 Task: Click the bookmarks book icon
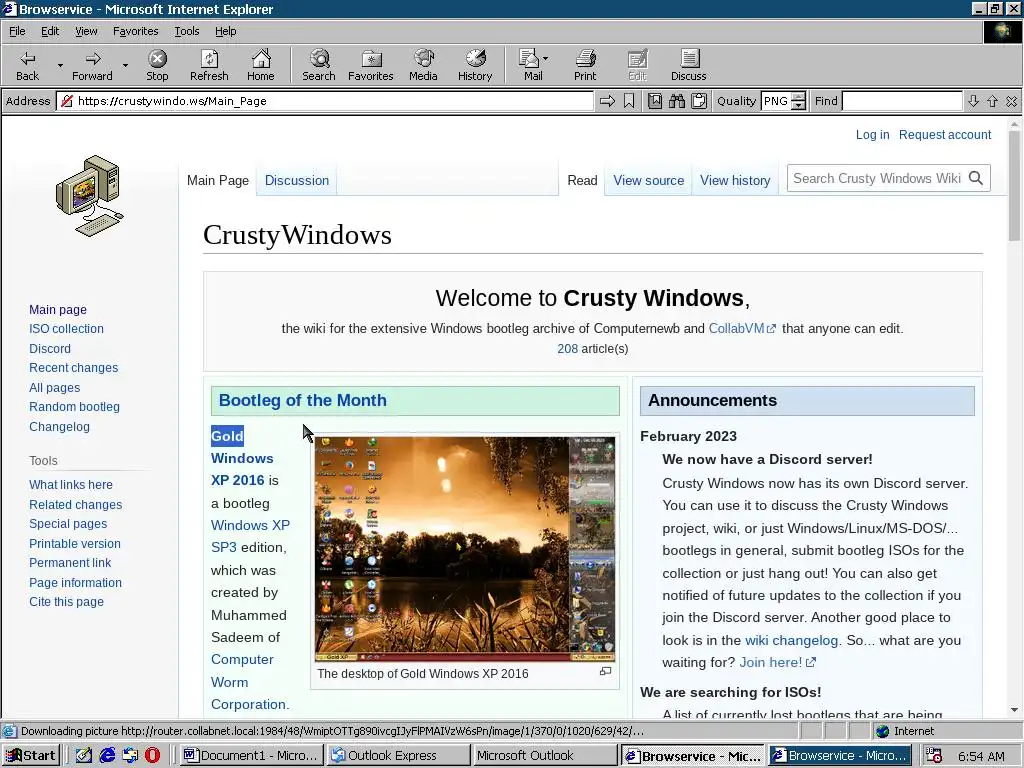coord(655,101)
